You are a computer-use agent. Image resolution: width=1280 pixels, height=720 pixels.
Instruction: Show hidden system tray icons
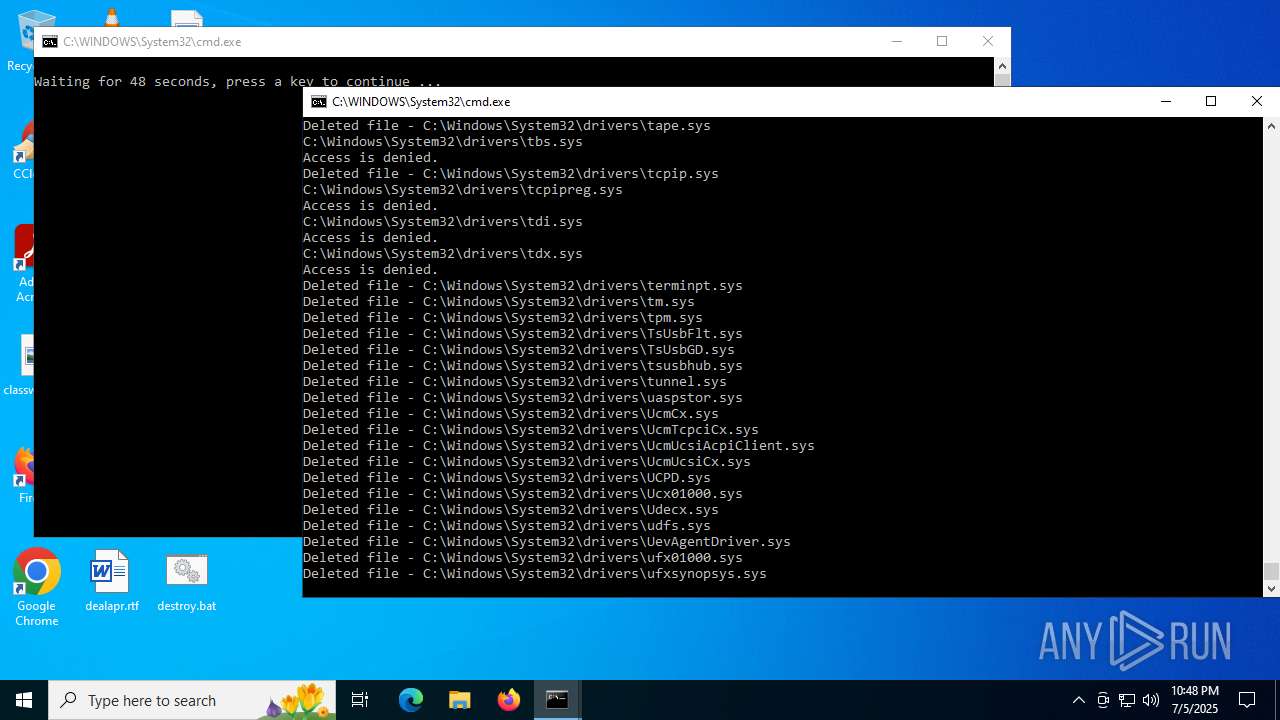(1078, 700)
